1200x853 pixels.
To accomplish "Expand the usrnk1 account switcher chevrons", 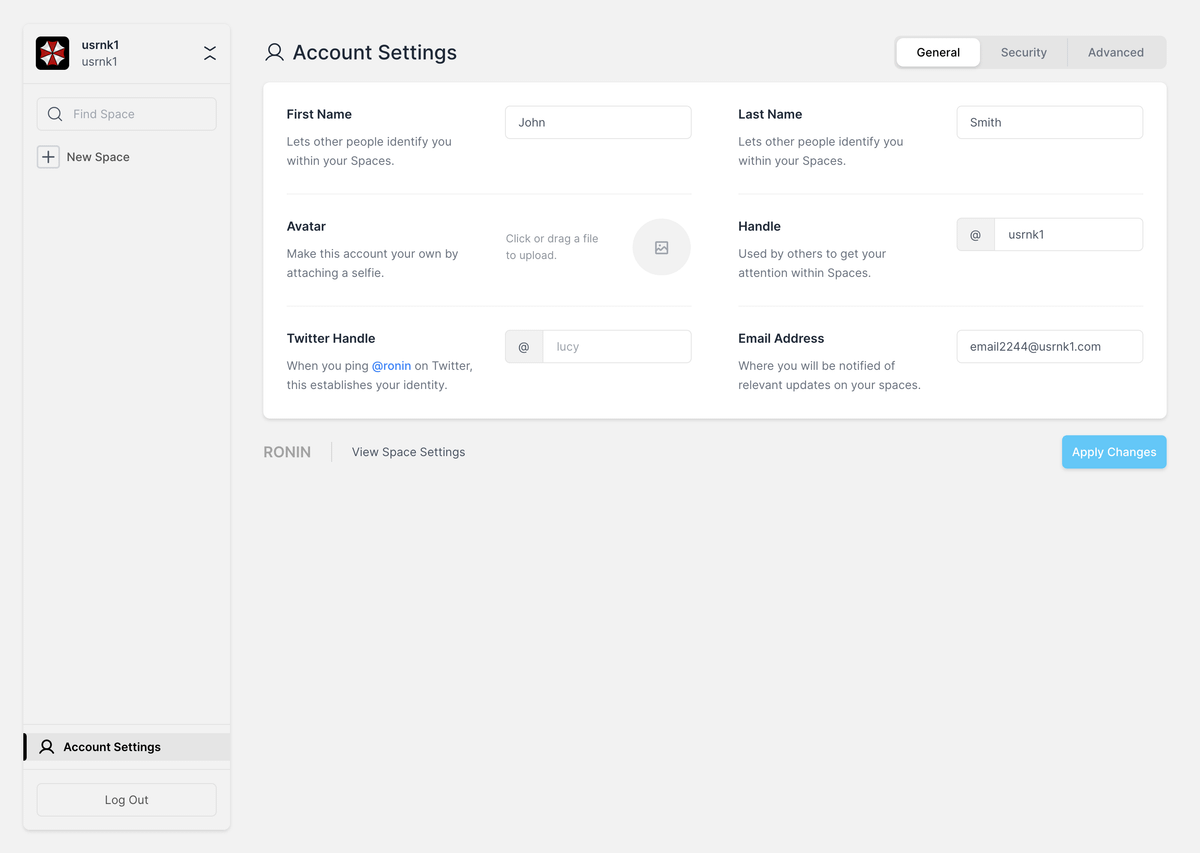I will pyautogui.click(x=210, y=53).
